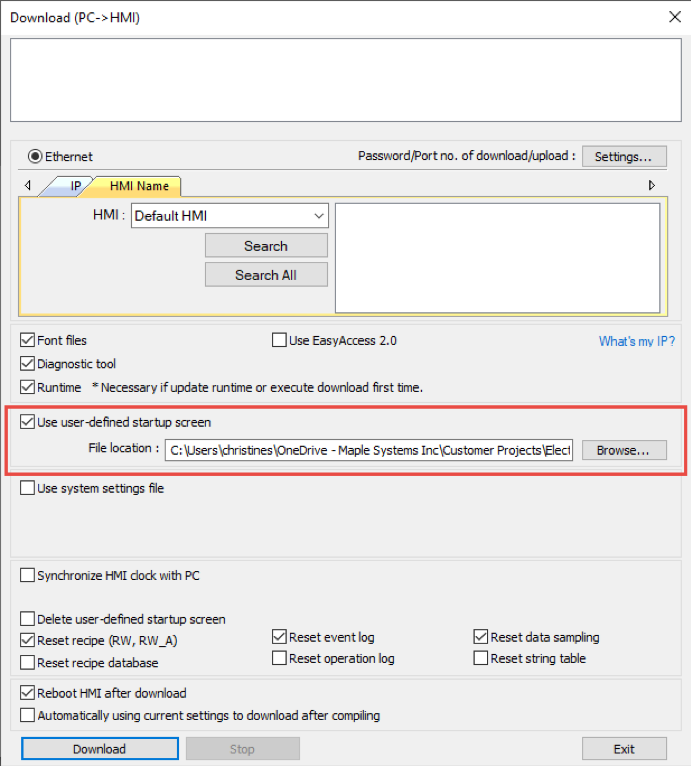Toggle Reset event log checkbox
This screenshot has height=766, width=691.
(280, 638)
